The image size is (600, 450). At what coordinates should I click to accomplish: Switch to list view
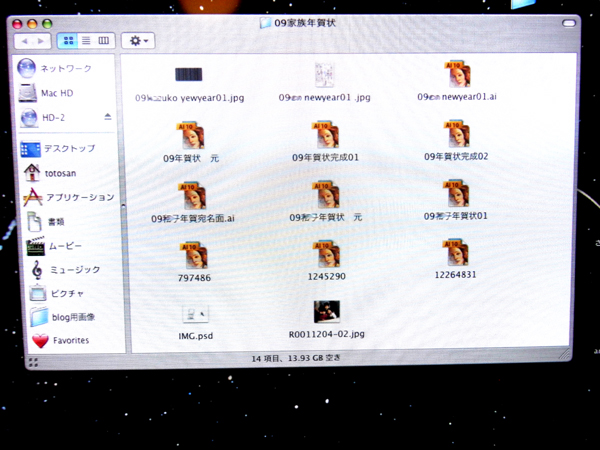click(x=86, y=41)
